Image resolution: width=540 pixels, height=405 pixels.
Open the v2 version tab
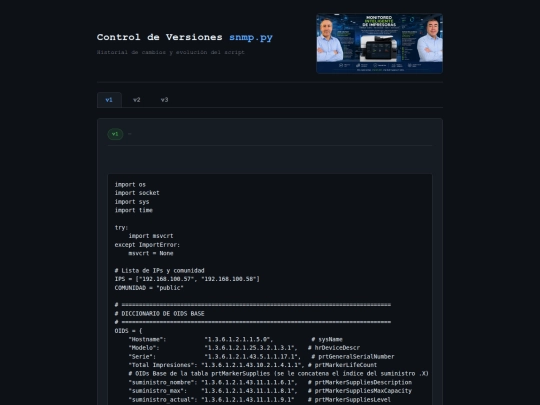click(137, 100)
